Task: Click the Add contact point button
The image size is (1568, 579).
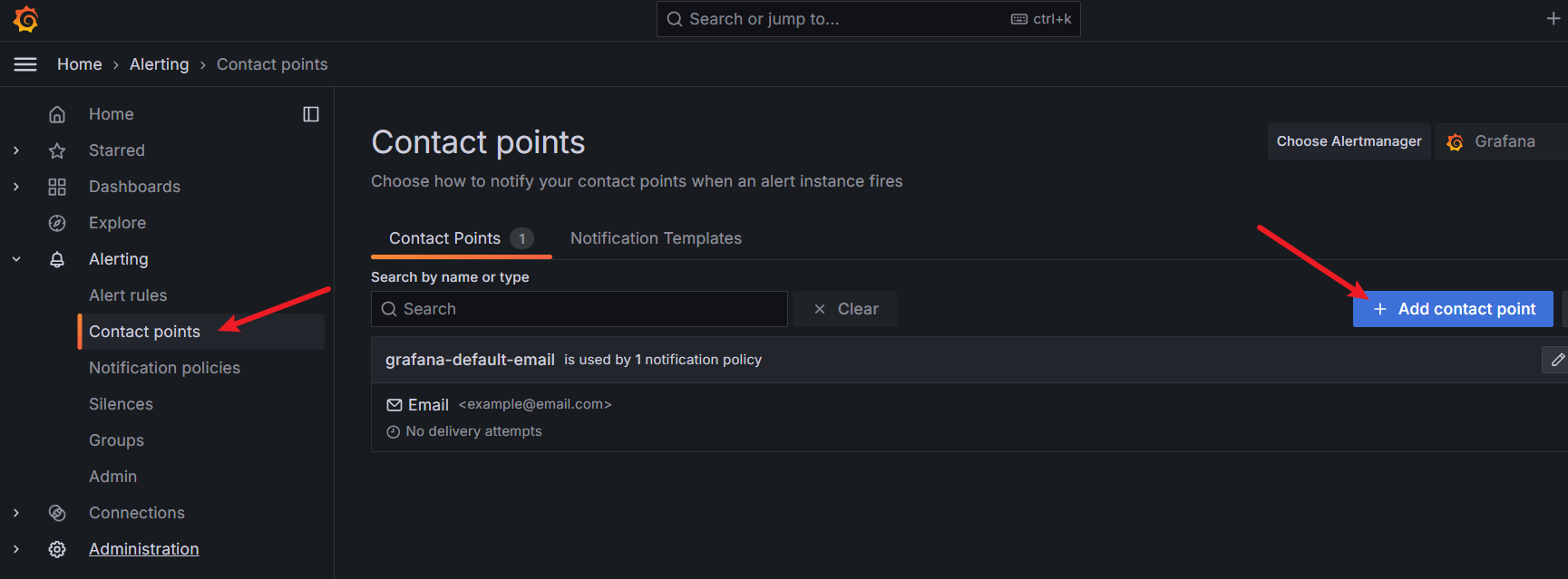Action: click(x=1453, y=309)
